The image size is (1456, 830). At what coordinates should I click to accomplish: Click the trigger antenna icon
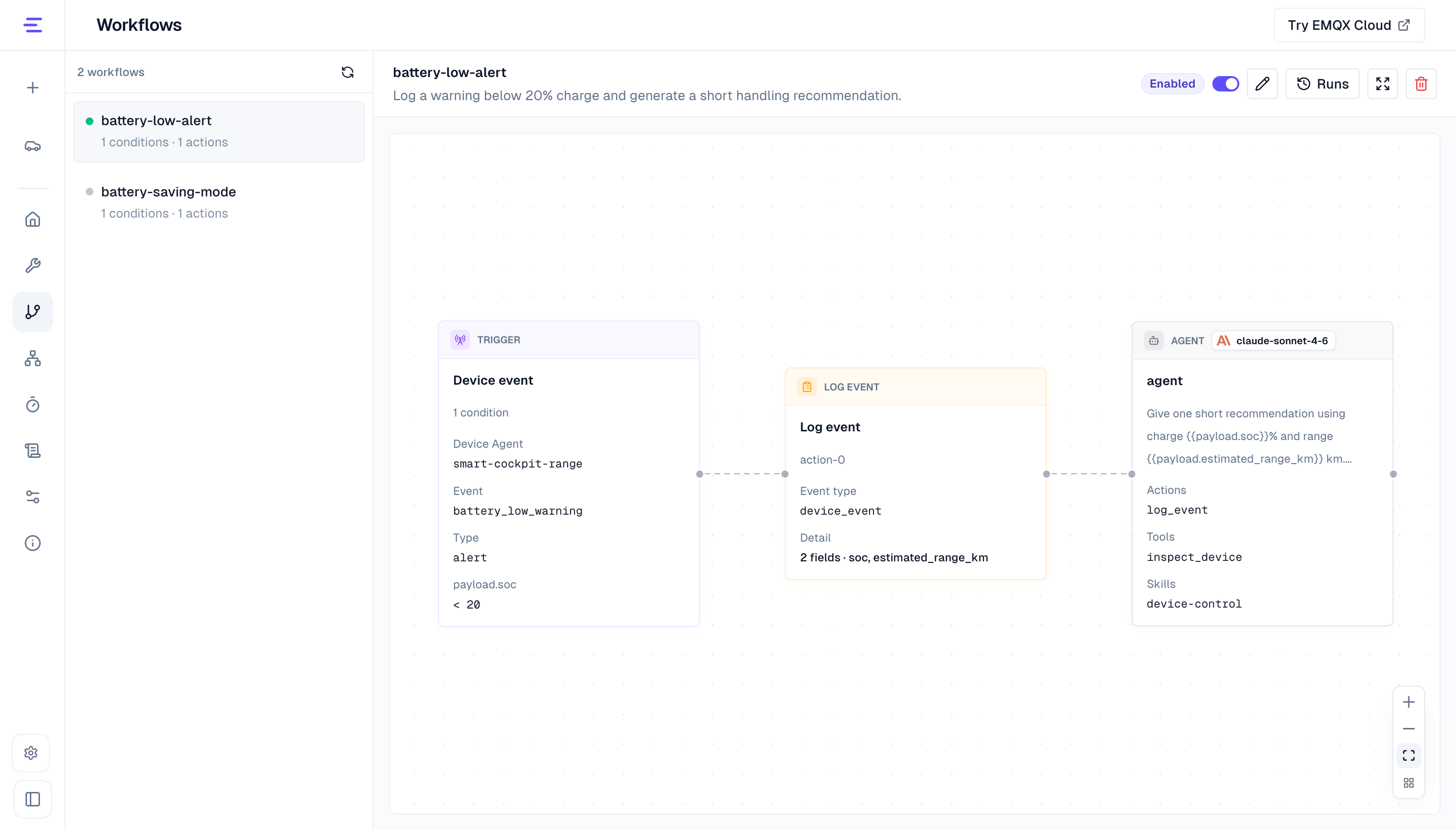(x=460, y=340)
